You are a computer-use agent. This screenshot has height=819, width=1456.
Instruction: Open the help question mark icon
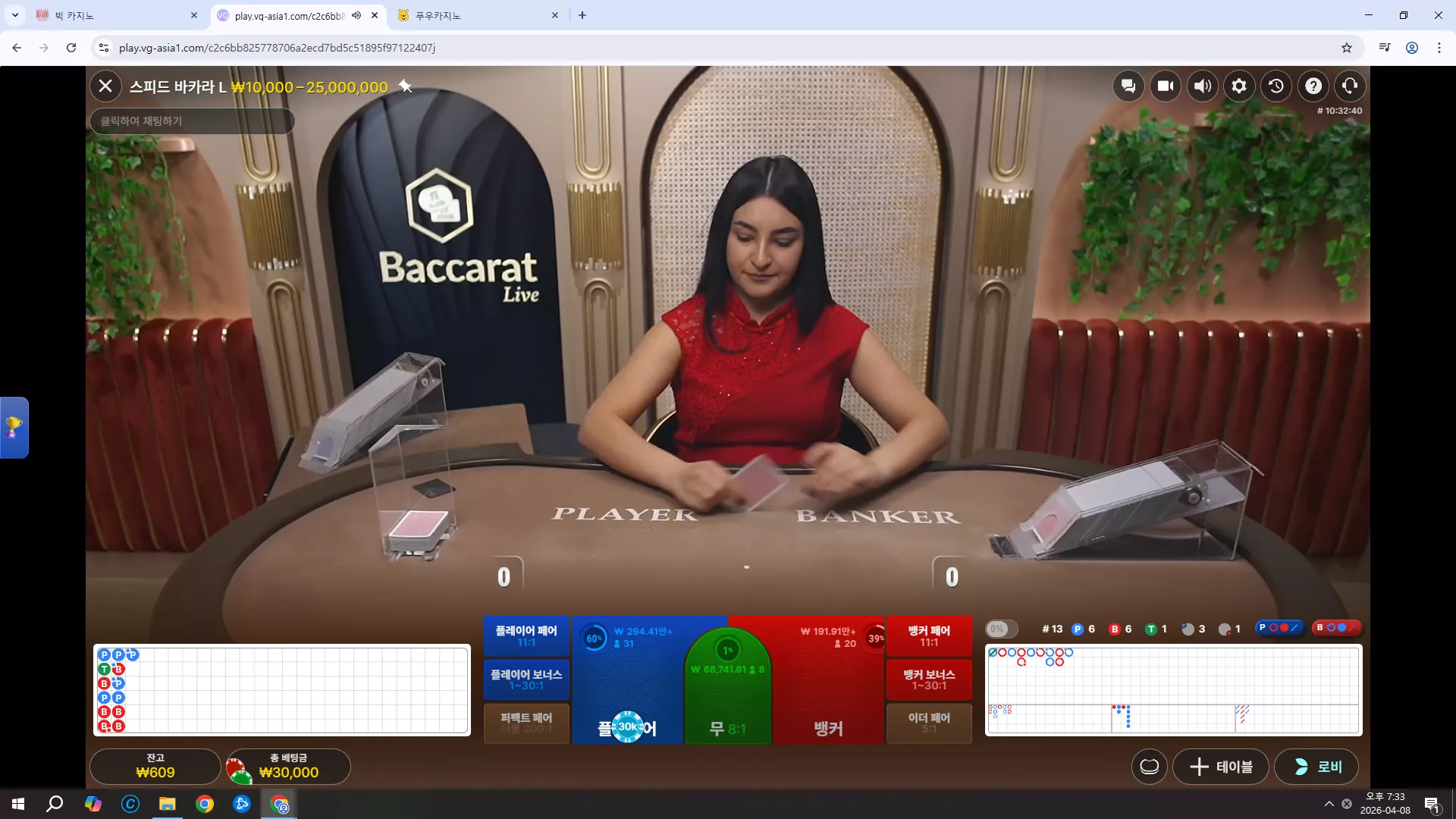coord(1313,86)
